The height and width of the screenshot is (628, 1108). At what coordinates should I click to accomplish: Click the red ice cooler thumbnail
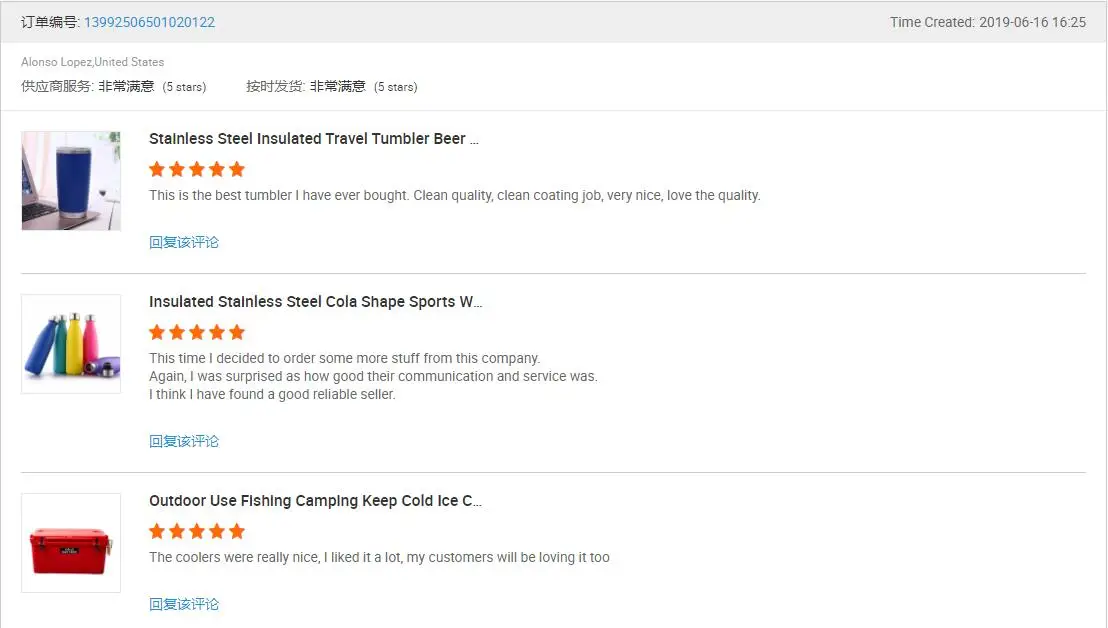[x=71, y=543]
